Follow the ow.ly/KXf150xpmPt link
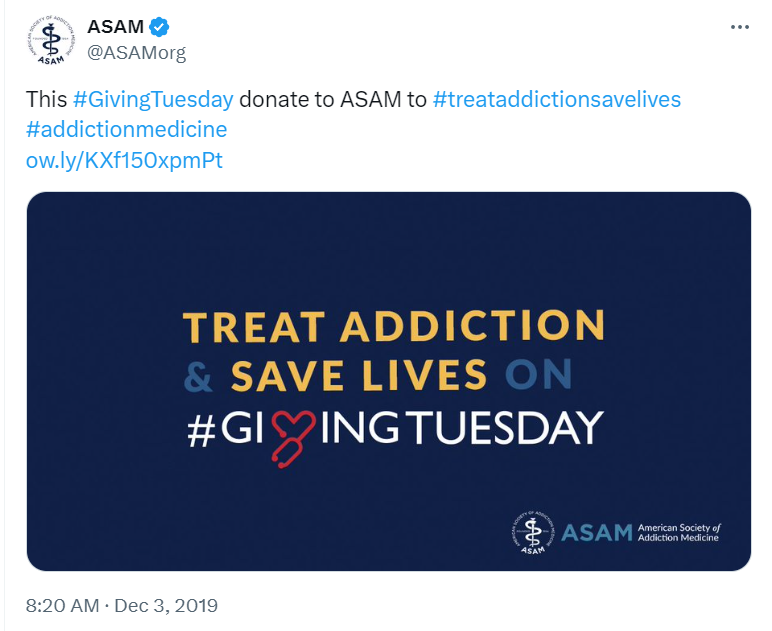 124,160
